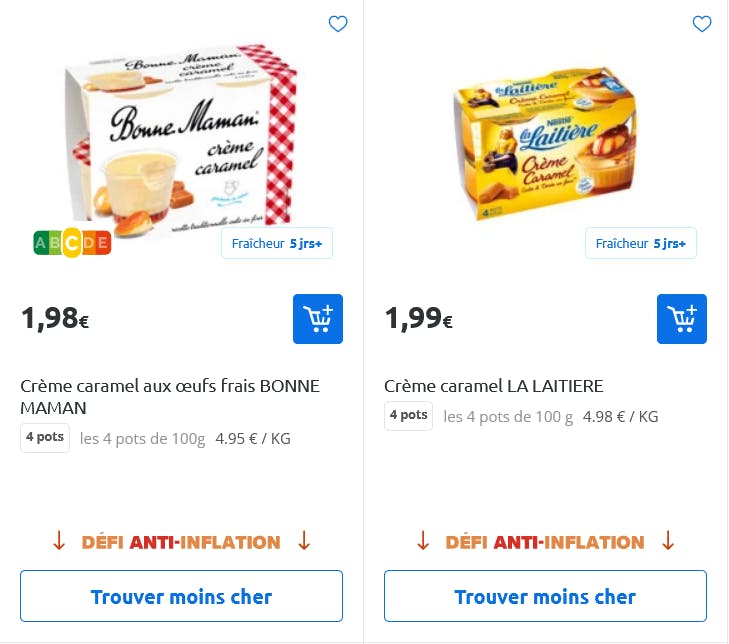Click the 4.95 € / KG unit price

253,438
